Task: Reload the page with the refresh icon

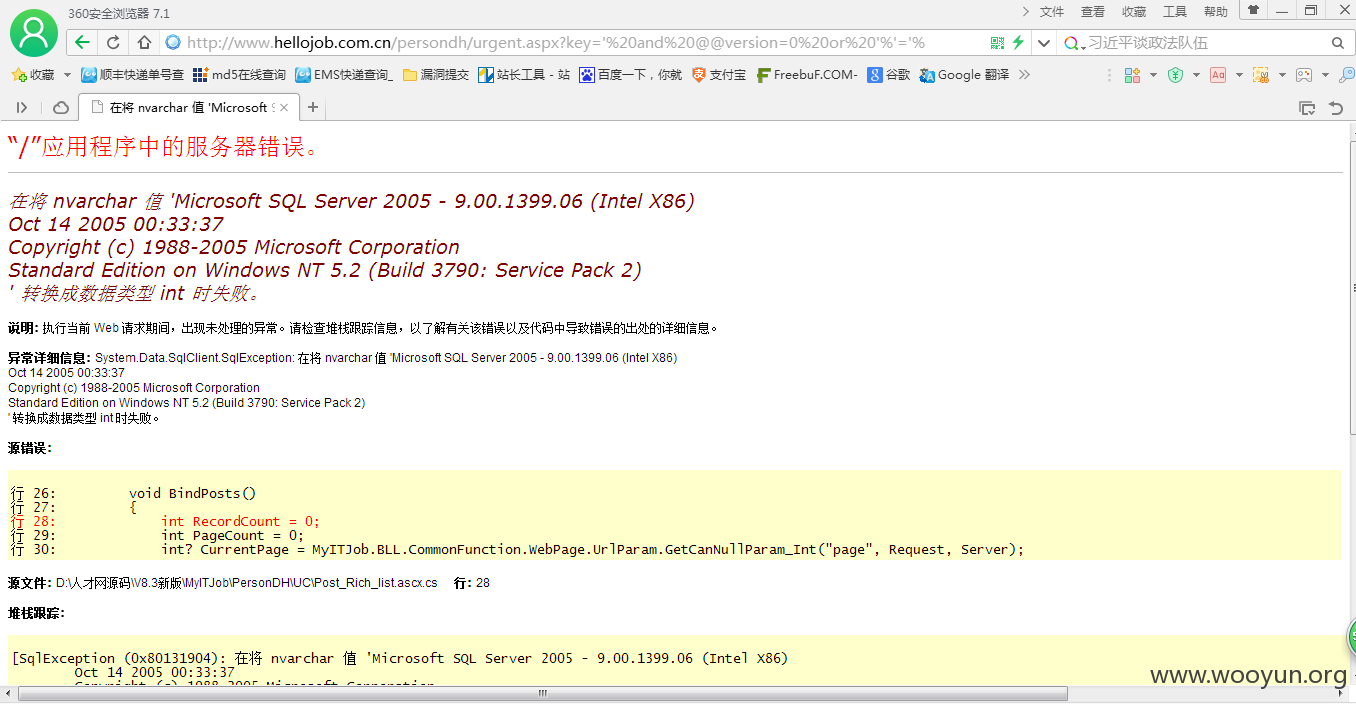Action: pyautogui.click(x=113, y=43)
